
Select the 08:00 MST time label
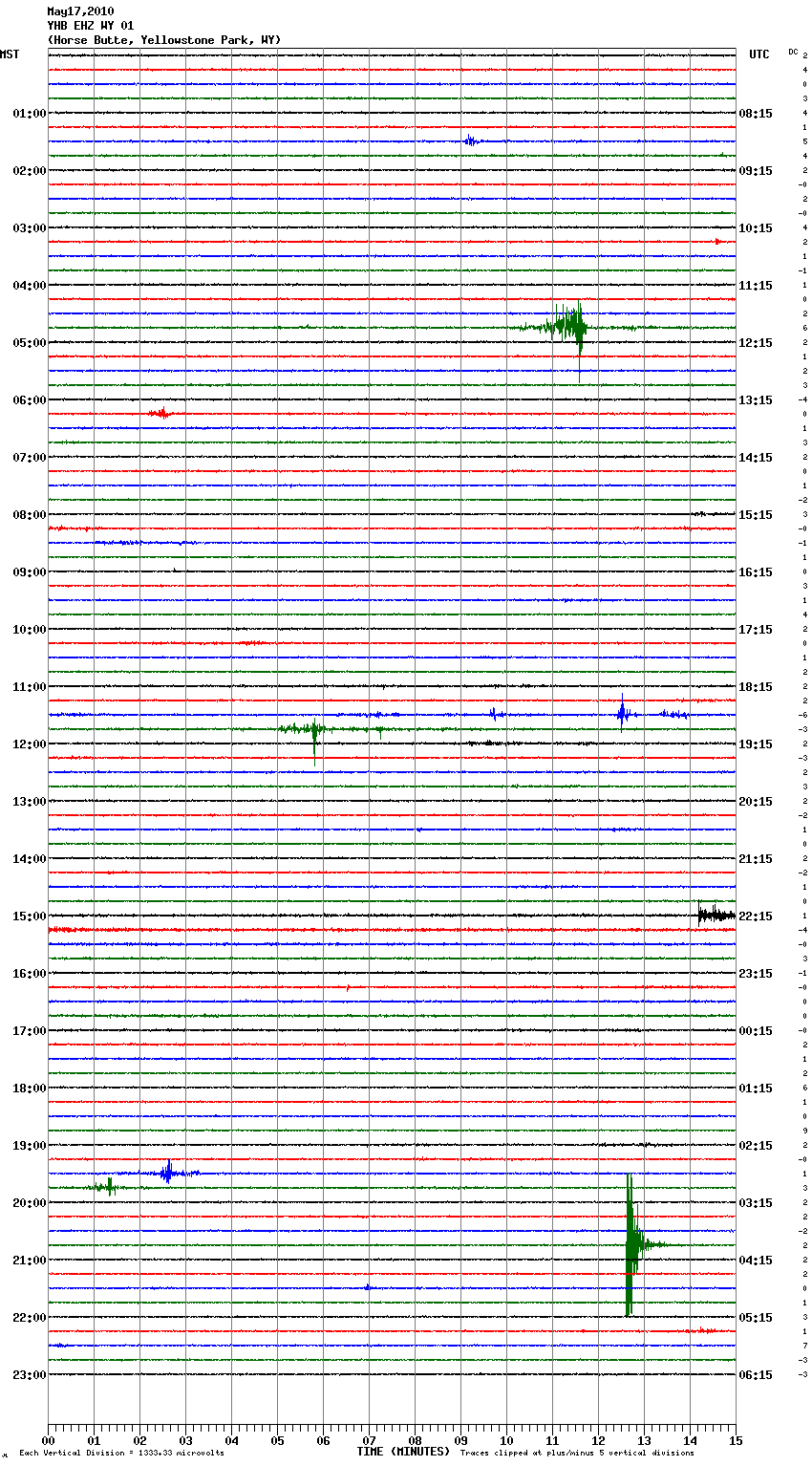(30, 514)
